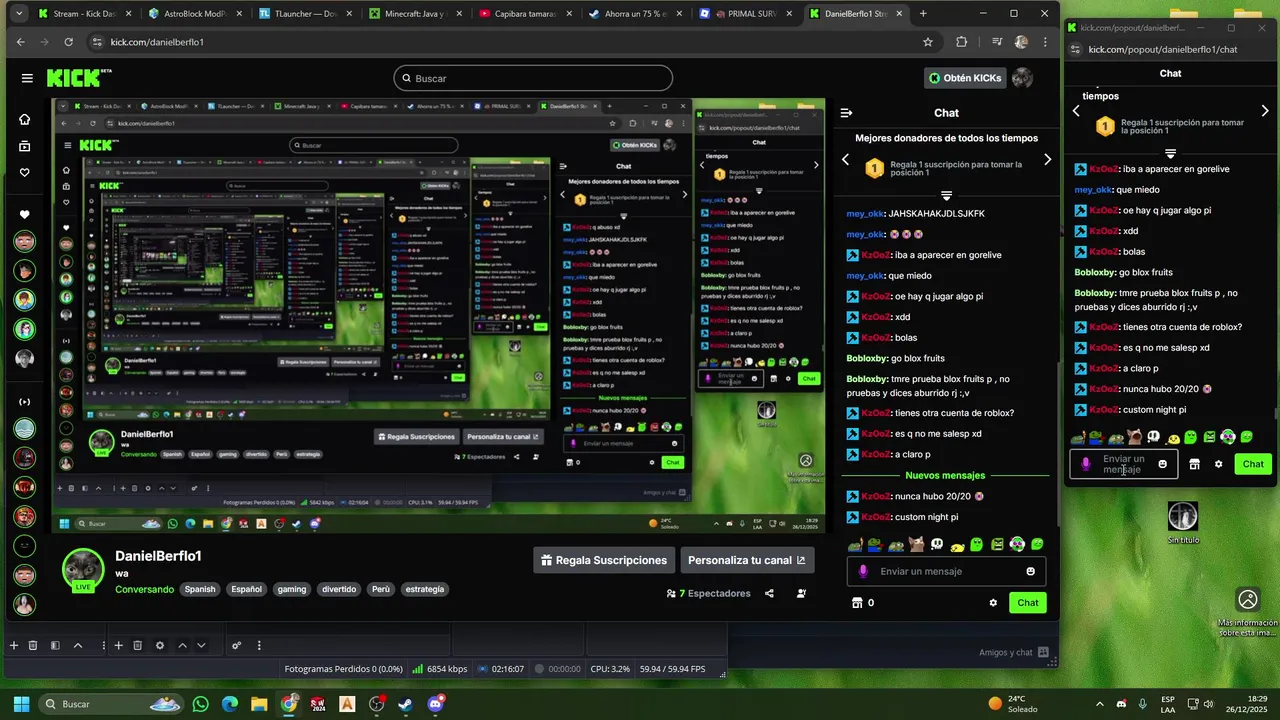Open OBS Studio from the taskbar

pyautogui.click(x=376, y=704)
